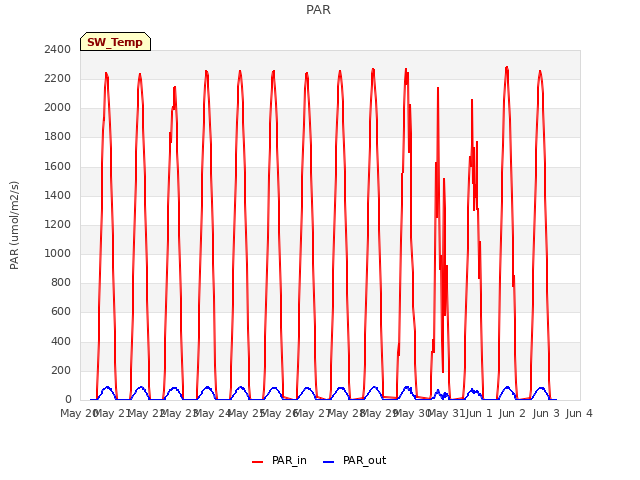Click the 1400 y-axis tick label
The image size is (640, 480).
pyautogui.click(x=58, y=195)
